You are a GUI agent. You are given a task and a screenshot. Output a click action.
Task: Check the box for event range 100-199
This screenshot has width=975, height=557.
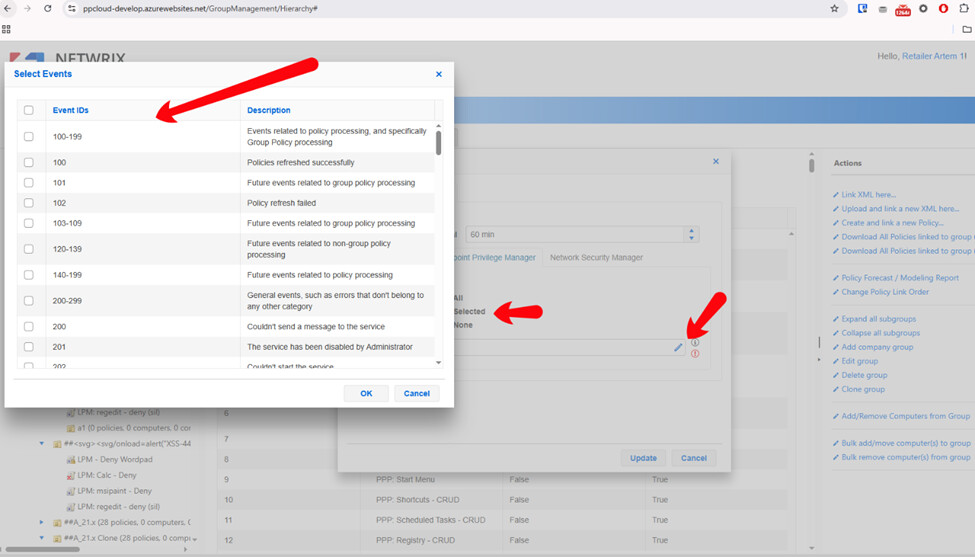point(29,136)
